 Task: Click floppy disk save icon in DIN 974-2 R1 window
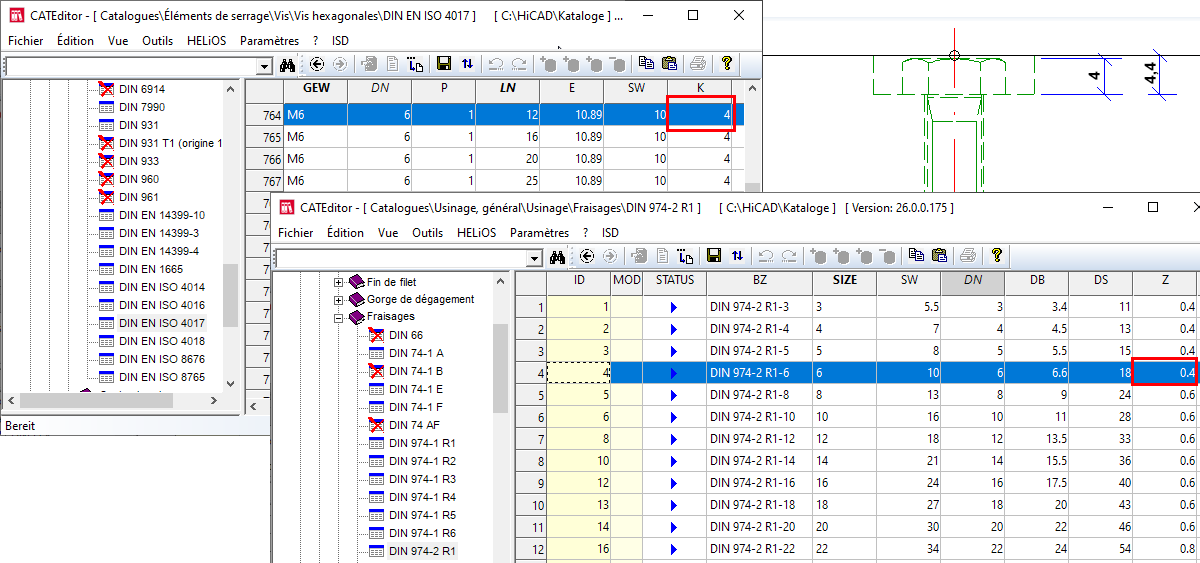coord(714,256)
